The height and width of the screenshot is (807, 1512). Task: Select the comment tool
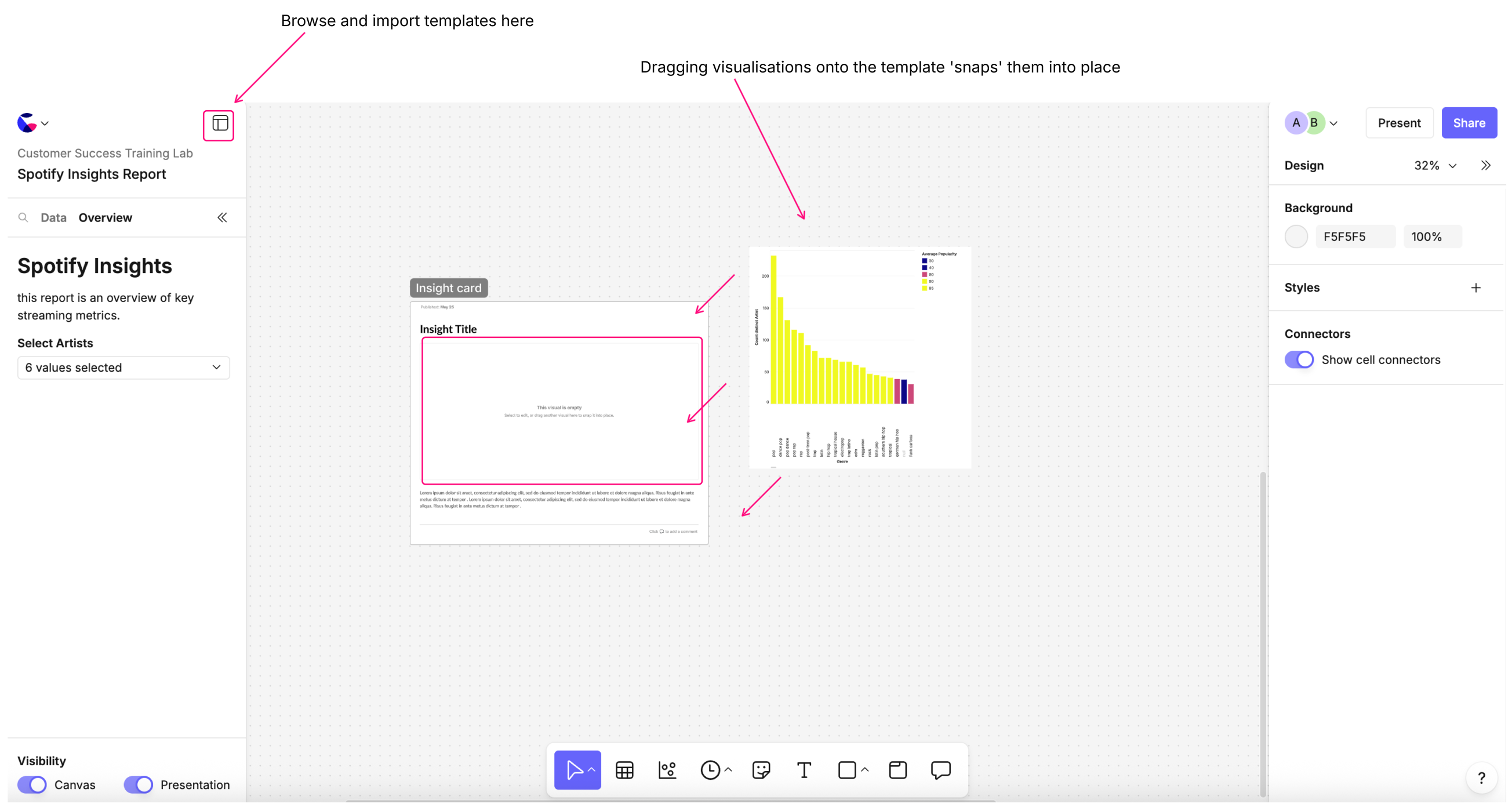(940, 769)
